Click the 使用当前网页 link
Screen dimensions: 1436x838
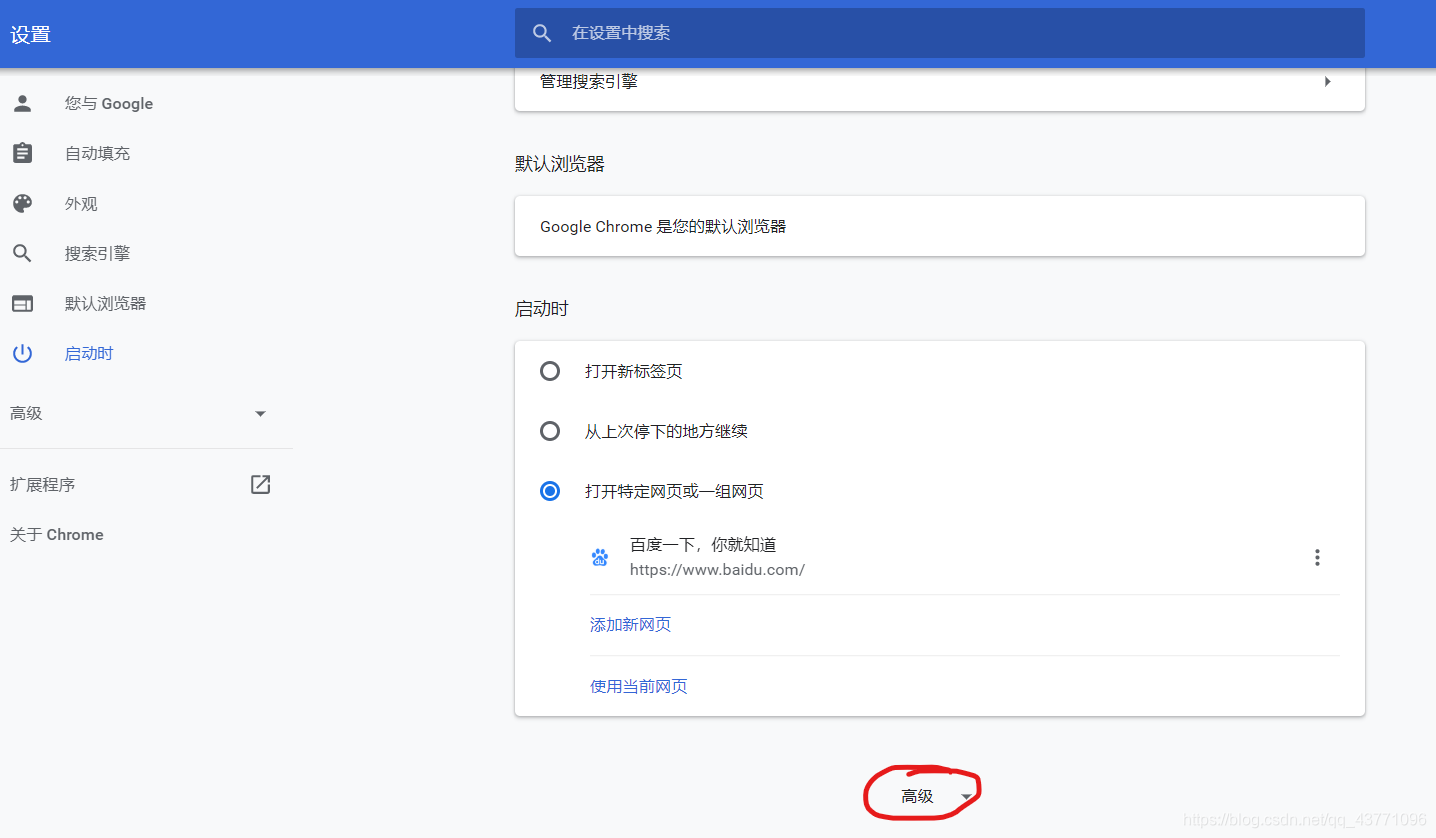pos(638,686)
